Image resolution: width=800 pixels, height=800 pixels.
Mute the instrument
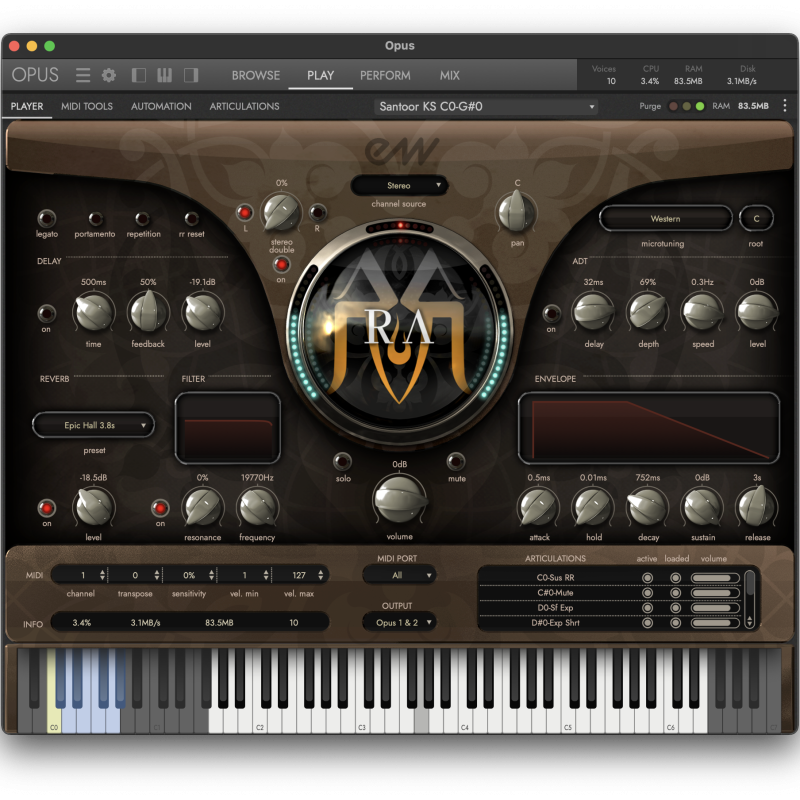pyautogui.click(x=456, y=461)
